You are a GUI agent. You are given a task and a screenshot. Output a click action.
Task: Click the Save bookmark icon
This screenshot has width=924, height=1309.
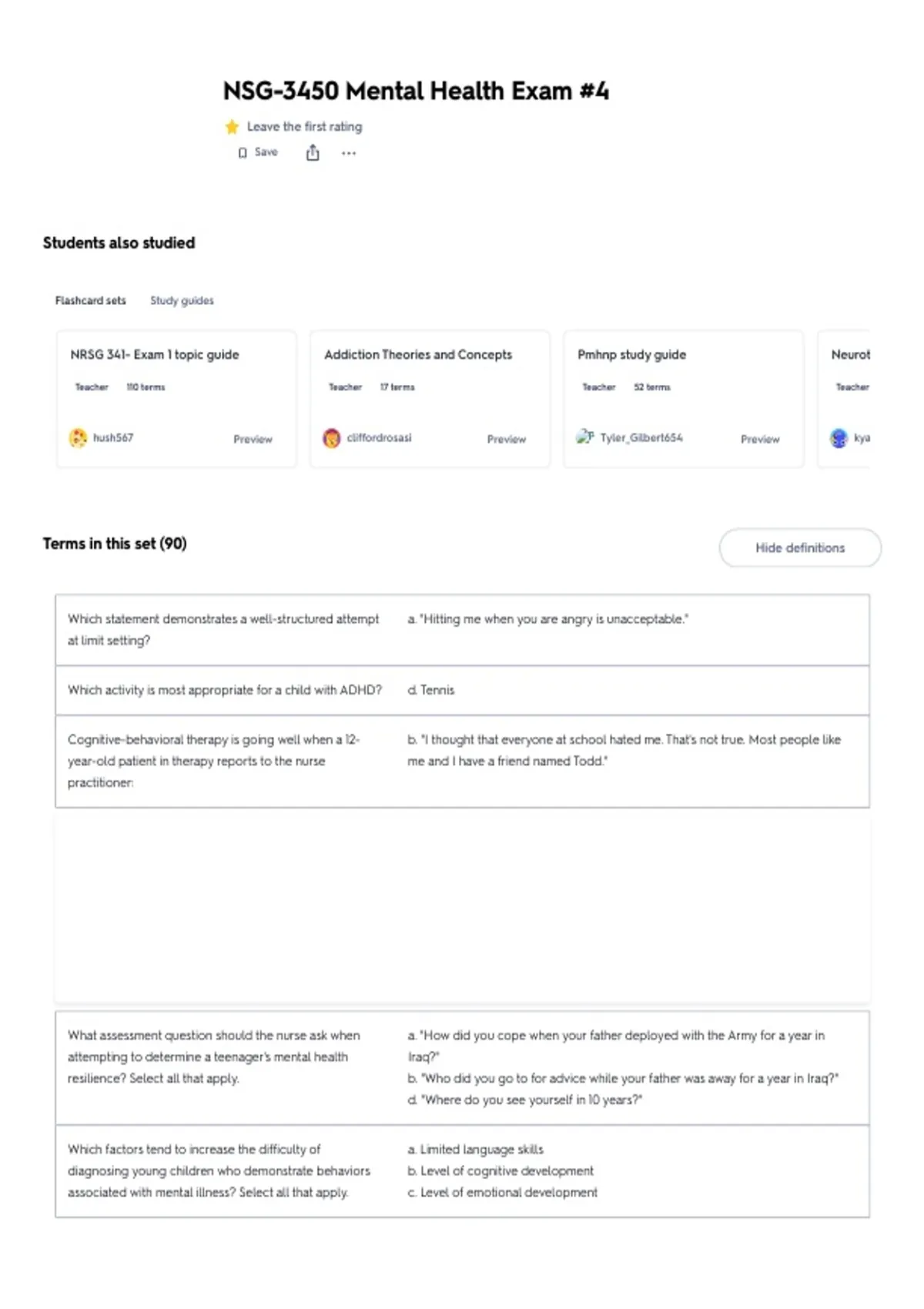point(243,153)
